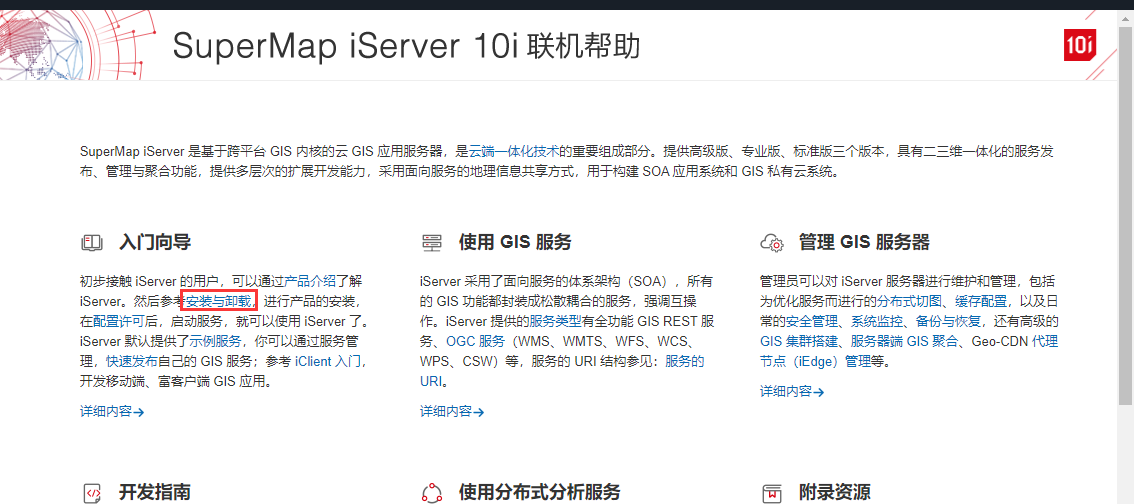This screenshot has width=1134, height=504.
Task: Click the 附录资源 heading
Action: tap(835, 493)
